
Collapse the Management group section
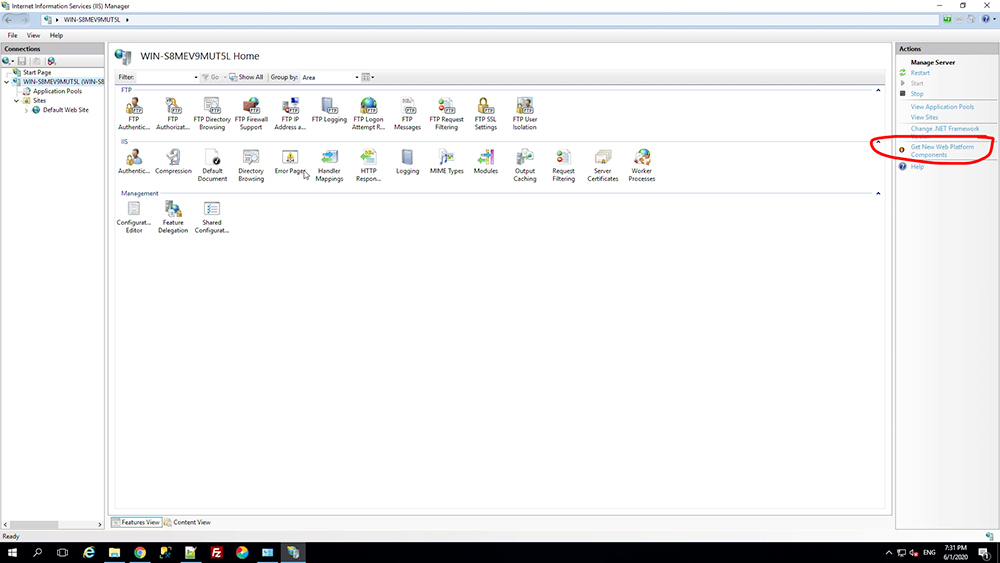[x=878, y=193]
